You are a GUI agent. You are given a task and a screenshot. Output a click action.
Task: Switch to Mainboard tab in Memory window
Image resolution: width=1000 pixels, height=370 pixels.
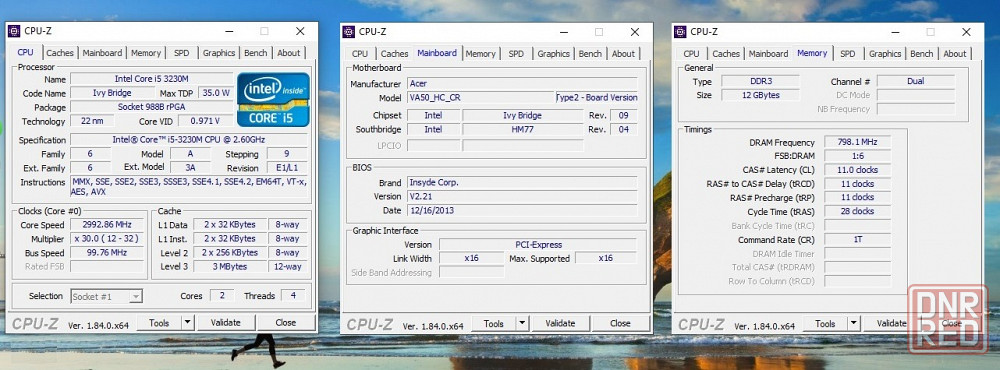(768, 54)
